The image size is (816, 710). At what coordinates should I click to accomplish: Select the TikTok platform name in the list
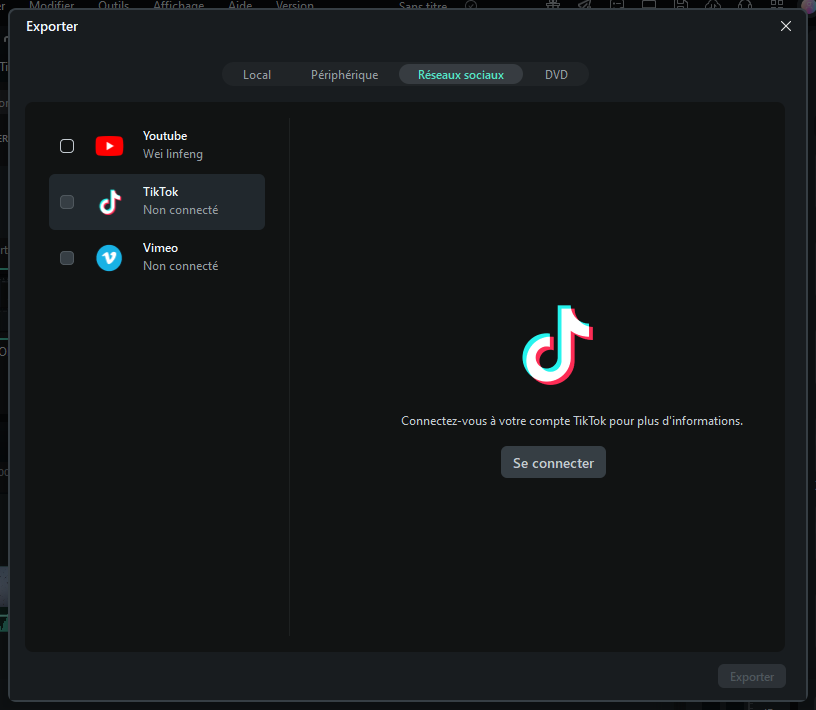click(x=161, y=192)
